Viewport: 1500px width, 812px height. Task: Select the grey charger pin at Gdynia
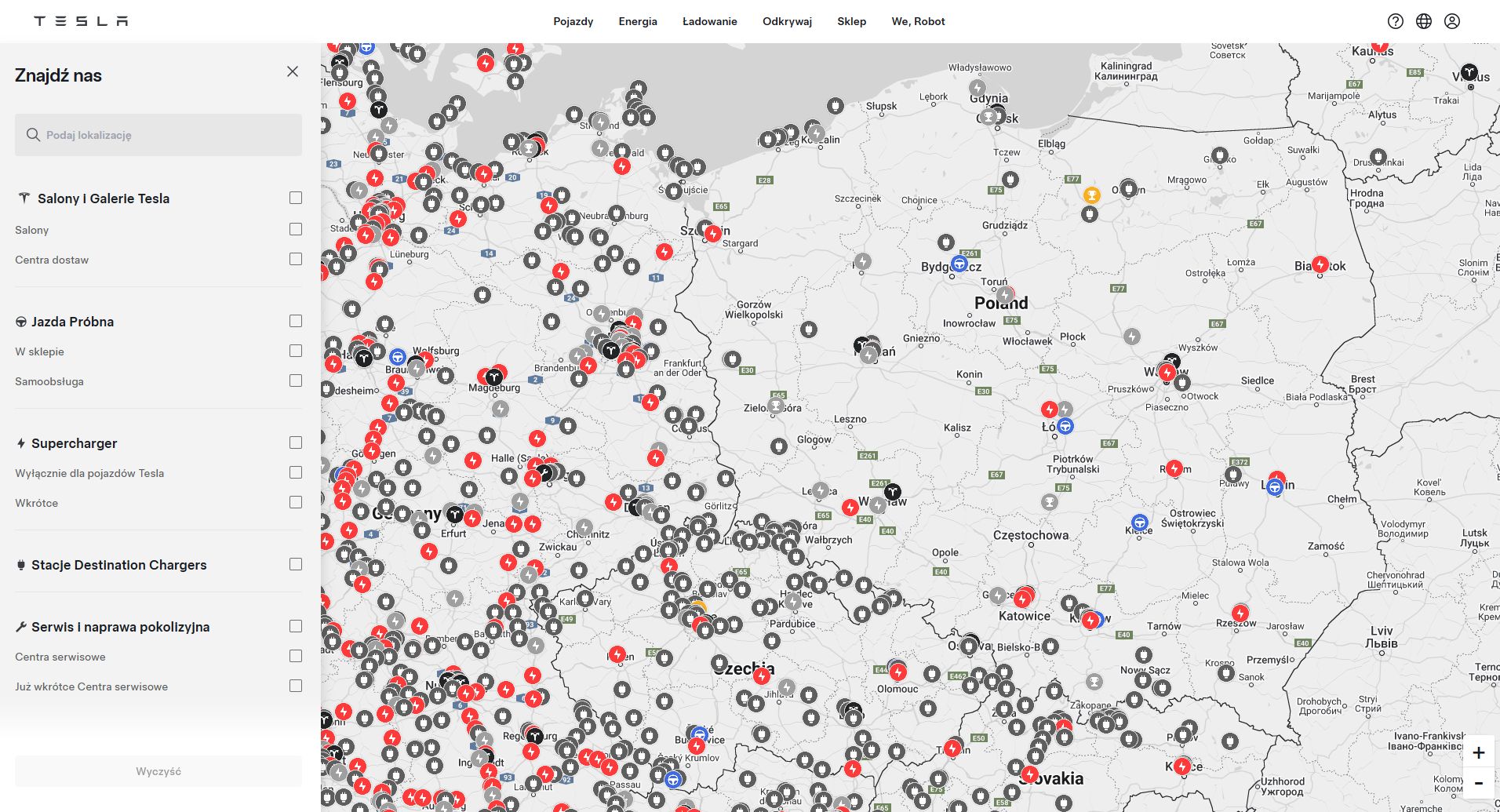[977, 88]
